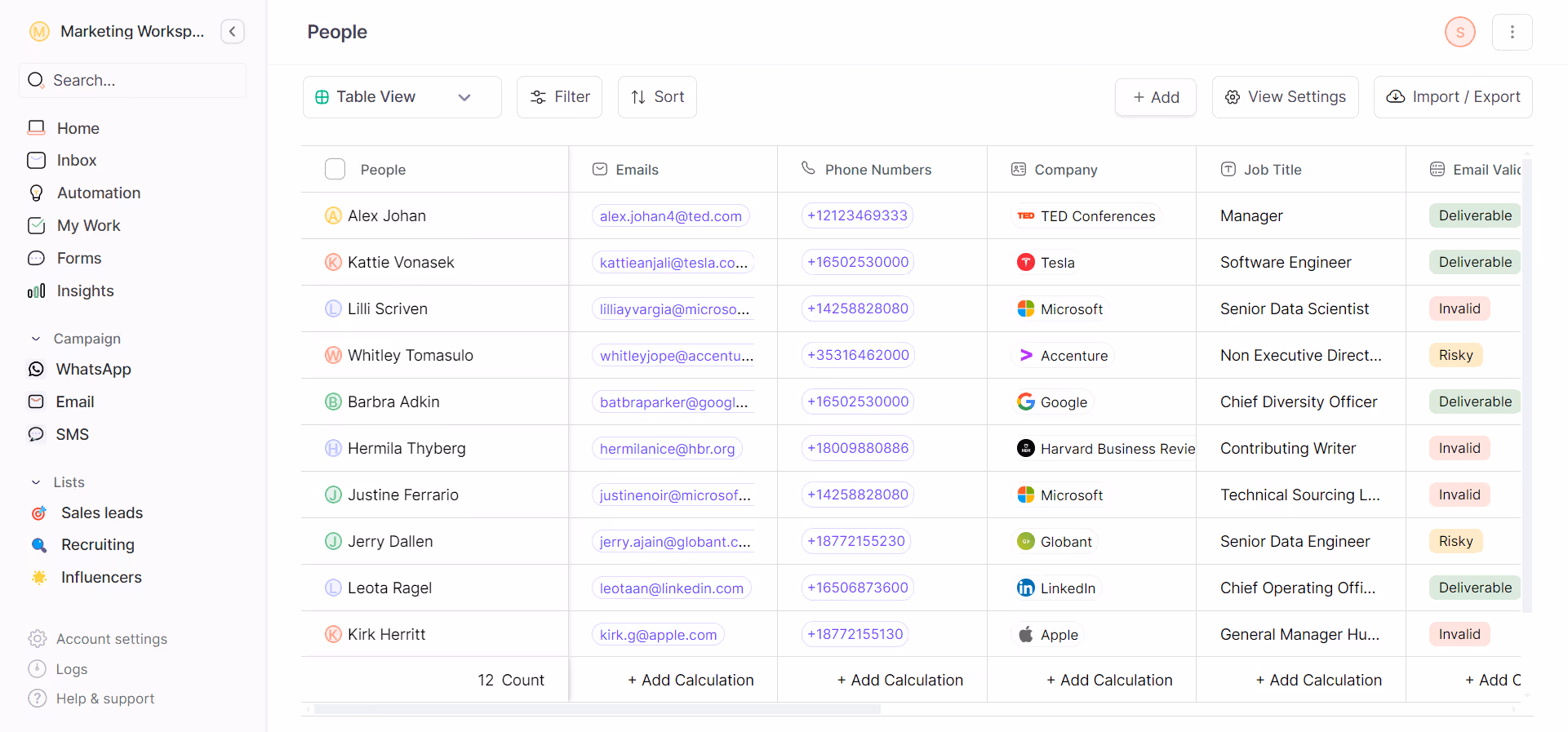
Task: Collapse the Lists section
Action: click(36, 482)
